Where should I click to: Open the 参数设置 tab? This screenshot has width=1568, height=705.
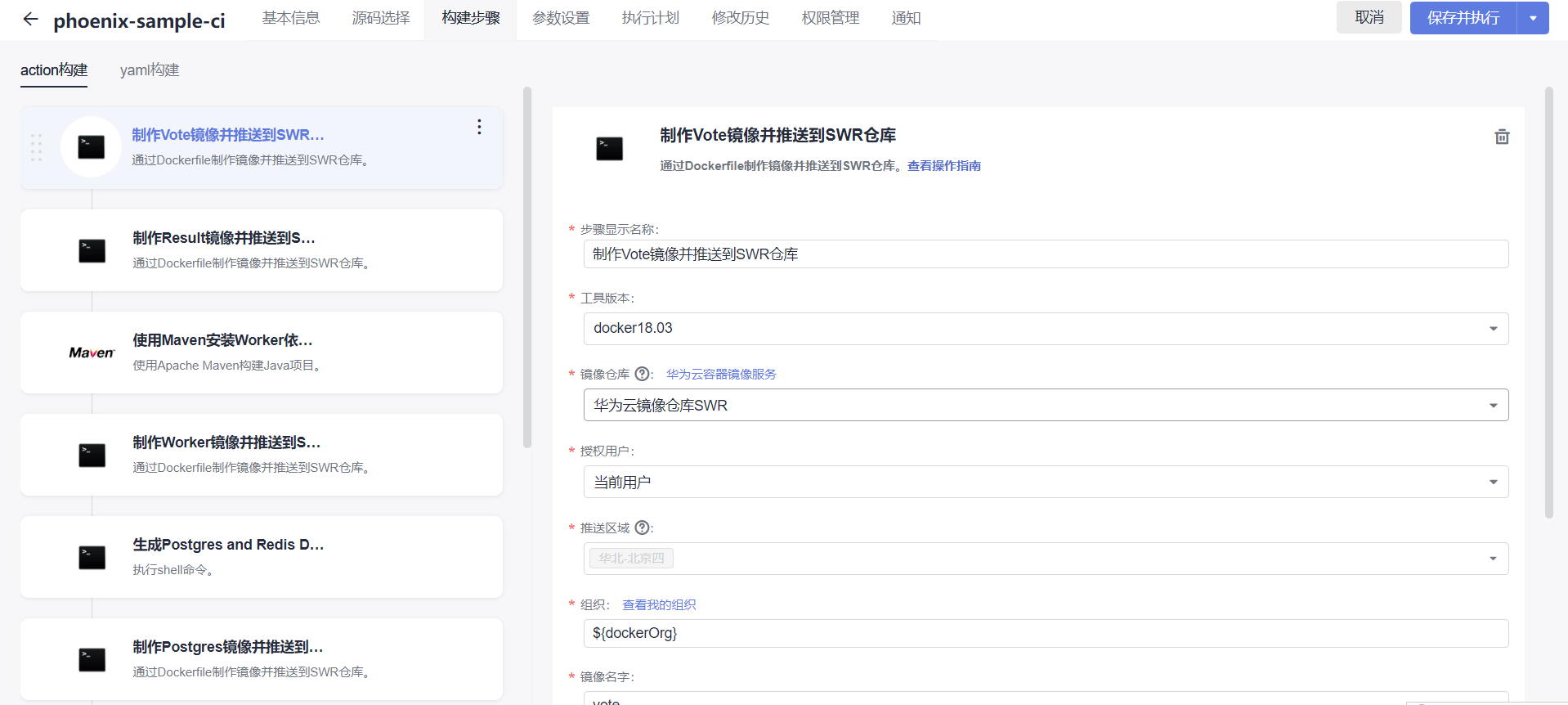561,18
